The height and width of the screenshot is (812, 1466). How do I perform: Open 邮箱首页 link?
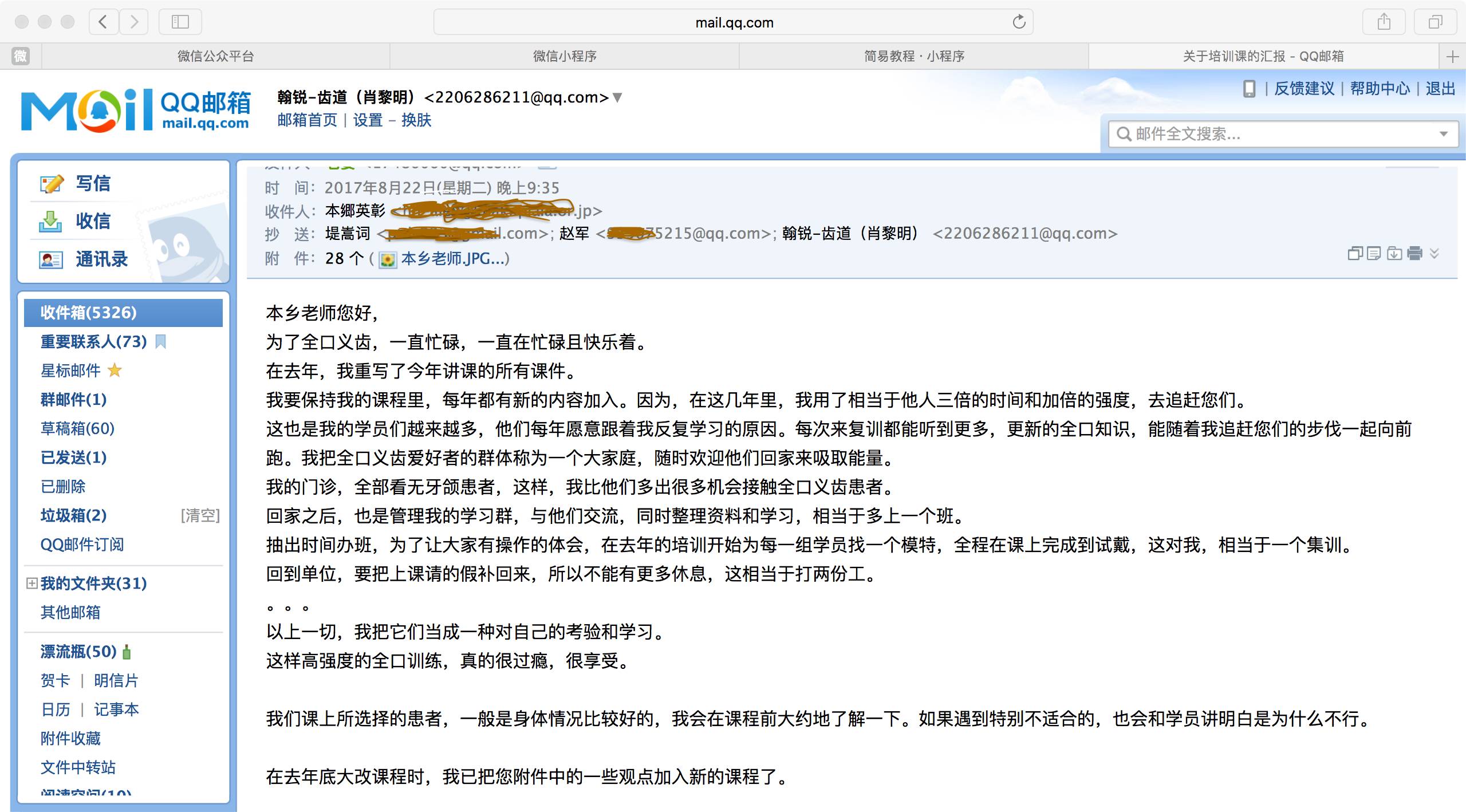tap(308, 120)
